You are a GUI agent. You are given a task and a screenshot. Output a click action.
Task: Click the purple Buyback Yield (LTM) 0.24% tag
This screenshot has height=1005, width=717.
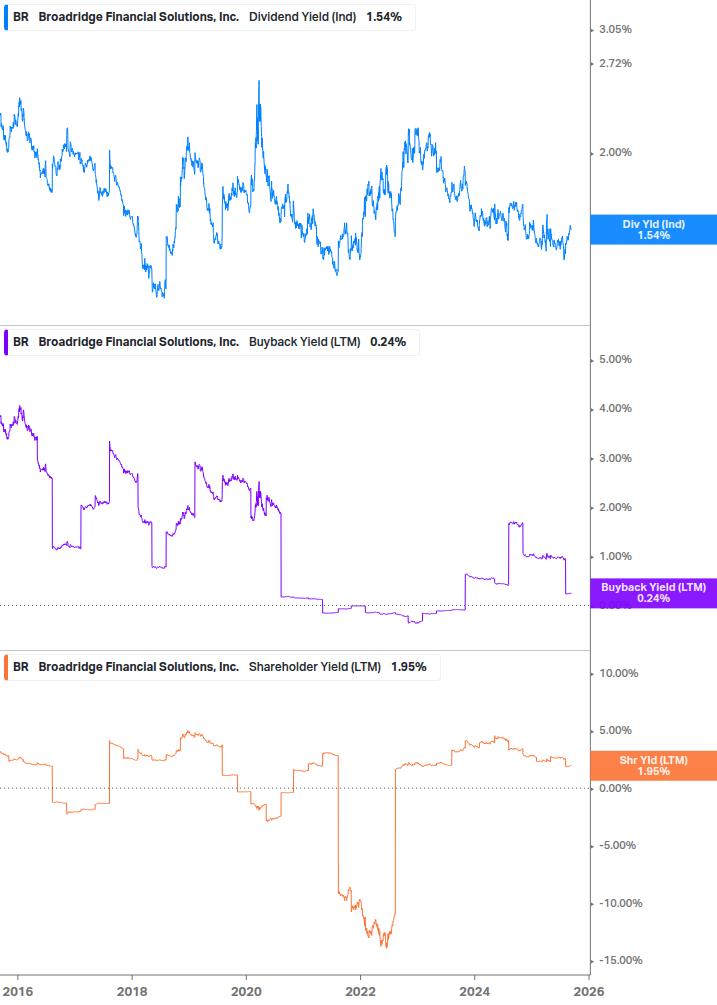654,593
